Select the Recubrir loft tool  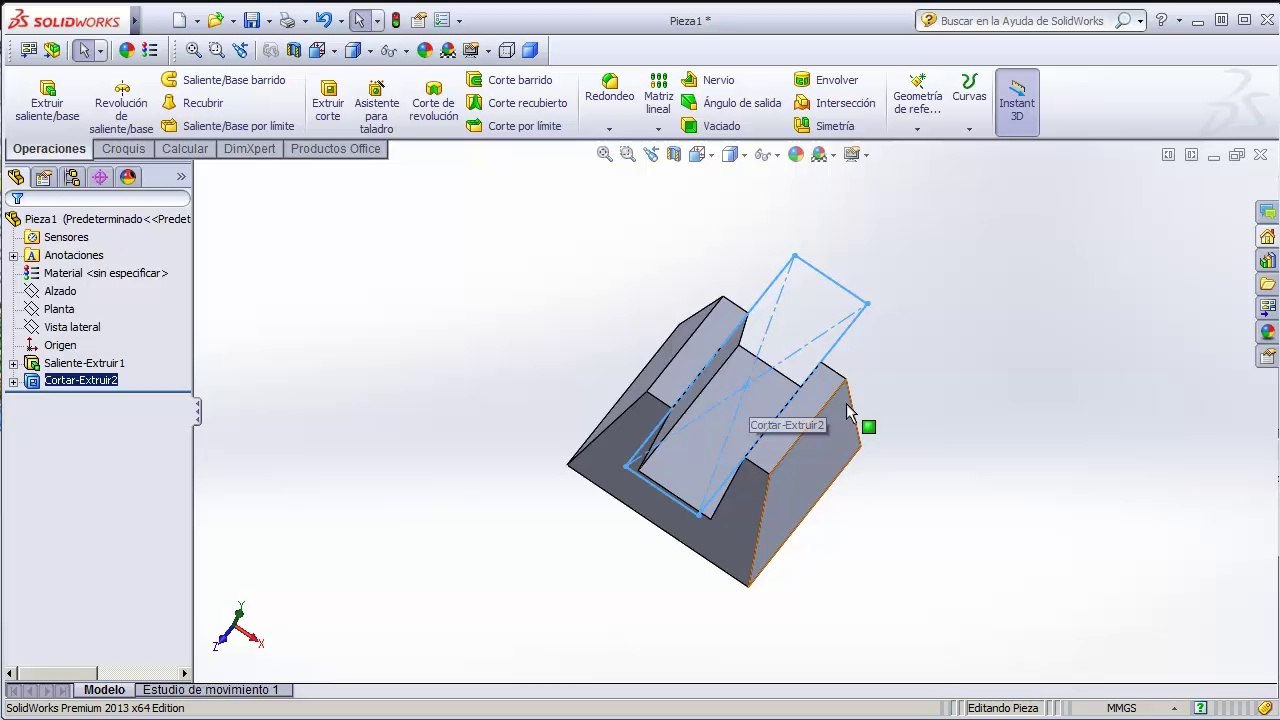coord(192,103)
